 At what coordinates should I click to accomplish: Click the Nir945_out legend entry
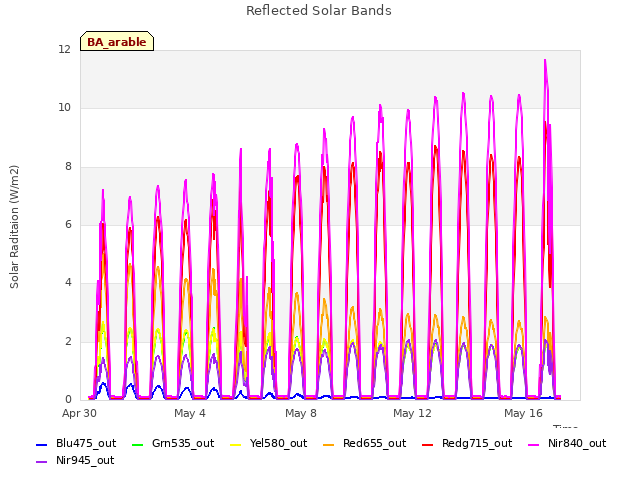point(75,461)
